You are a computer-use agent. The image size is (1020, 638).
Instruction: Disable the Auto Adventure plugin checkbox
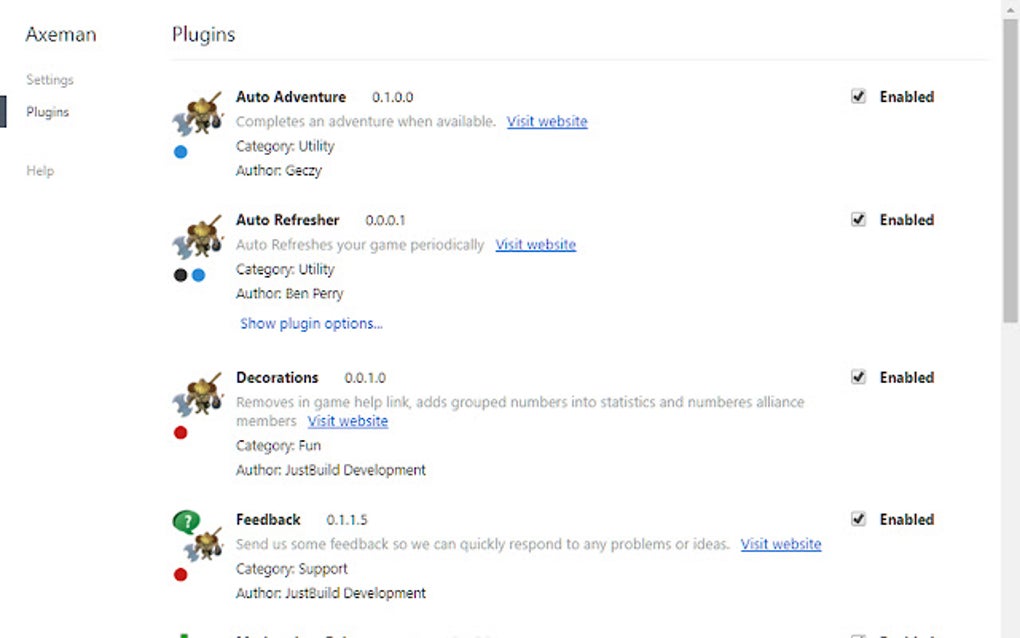[x=858, y=97]
